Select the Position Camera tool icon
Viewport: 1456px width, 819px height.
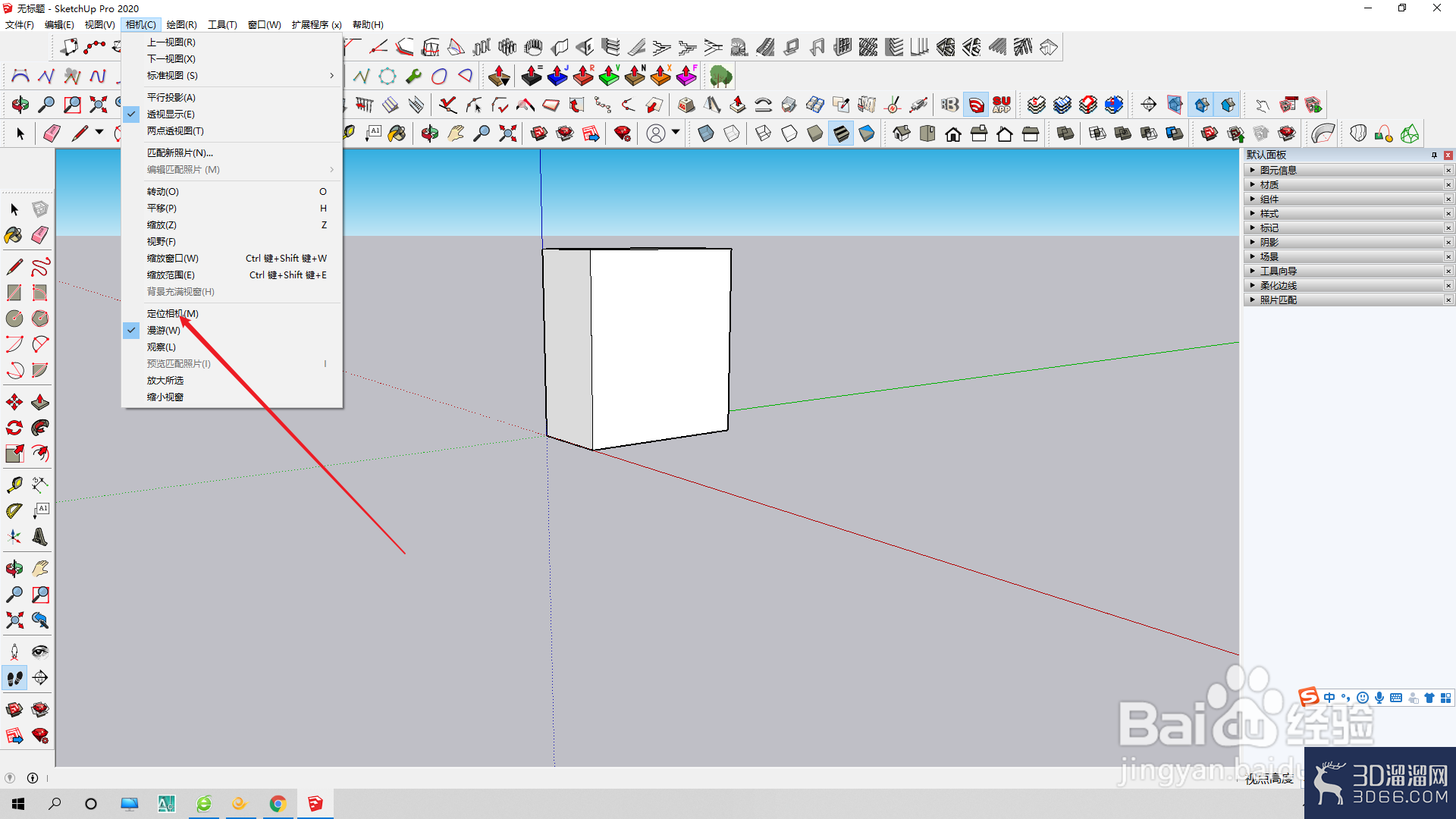(14, 652)
